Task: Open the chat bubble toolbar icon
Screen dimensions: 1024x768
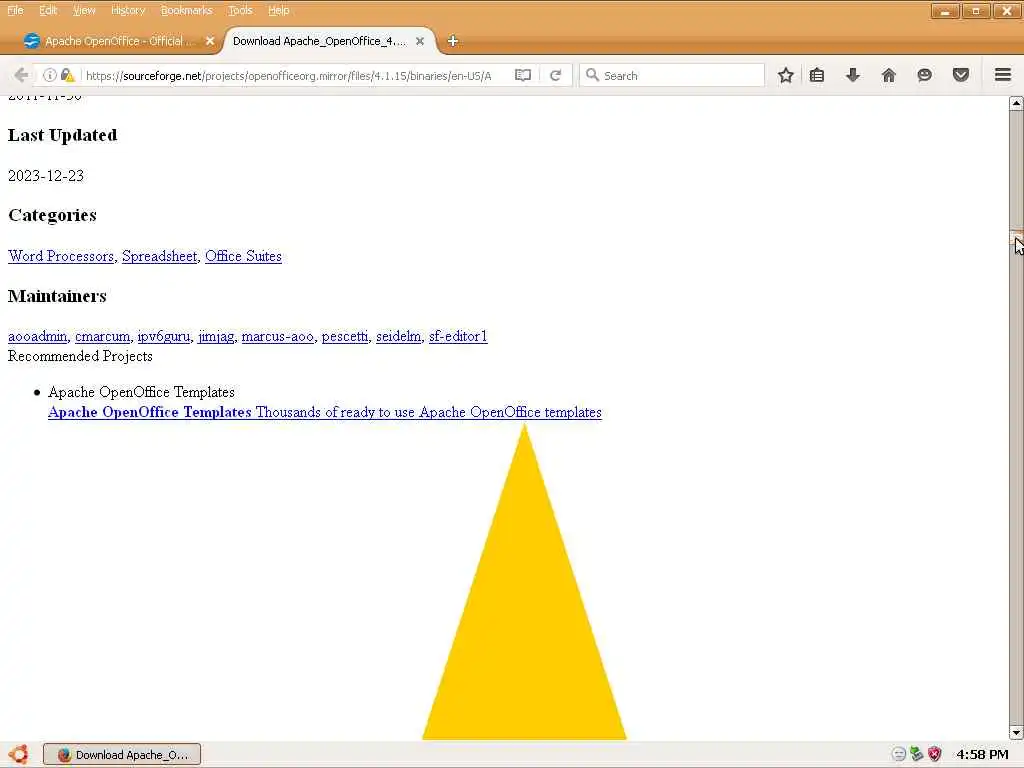Action: click(924, 75)
